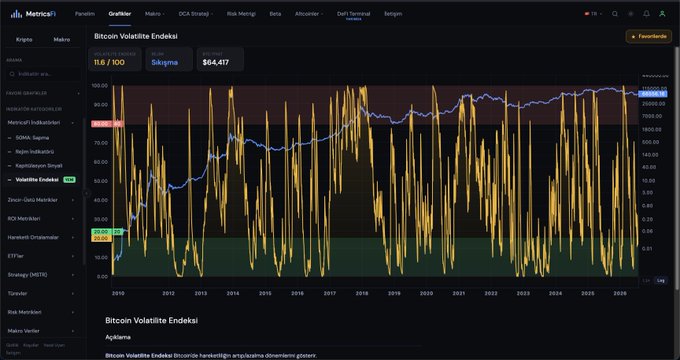Open the Altcoinler dropdown
This screenshot has height=360, width=680.
pyautogui.click(x=309, y=14)
